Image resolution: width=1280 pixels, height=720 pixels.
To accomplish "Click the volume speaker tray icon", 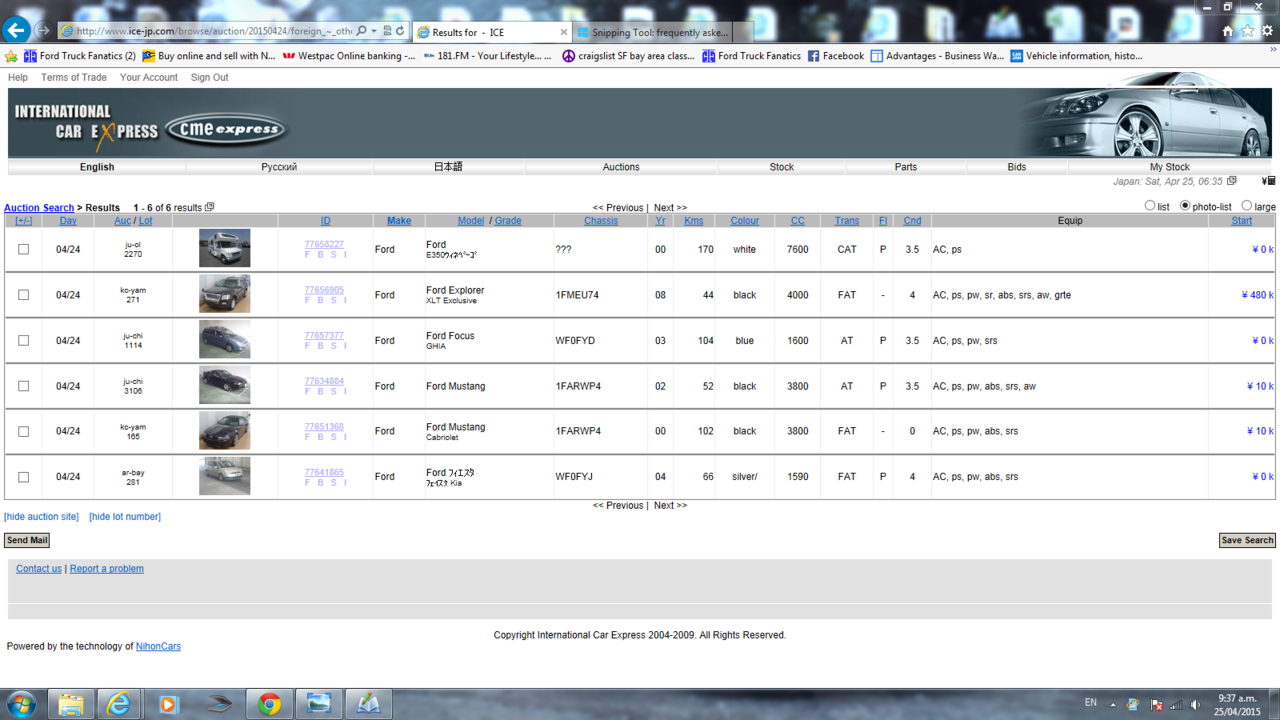I will (1195, 705).
